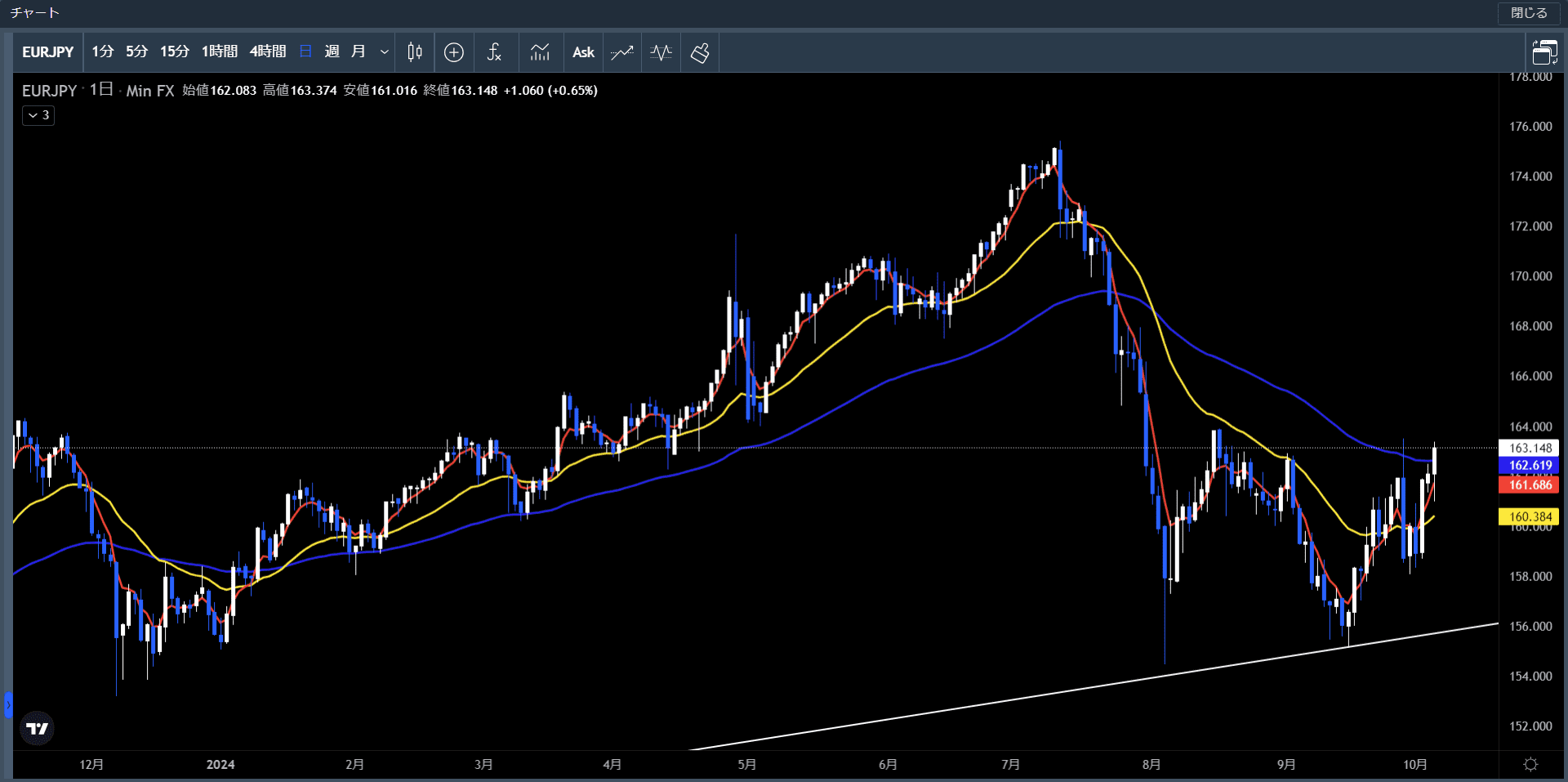Viewport: 1568px width, 782px height.
Task: Click the paintbrush clear drawings icon
Action: [x=700, y=52]
